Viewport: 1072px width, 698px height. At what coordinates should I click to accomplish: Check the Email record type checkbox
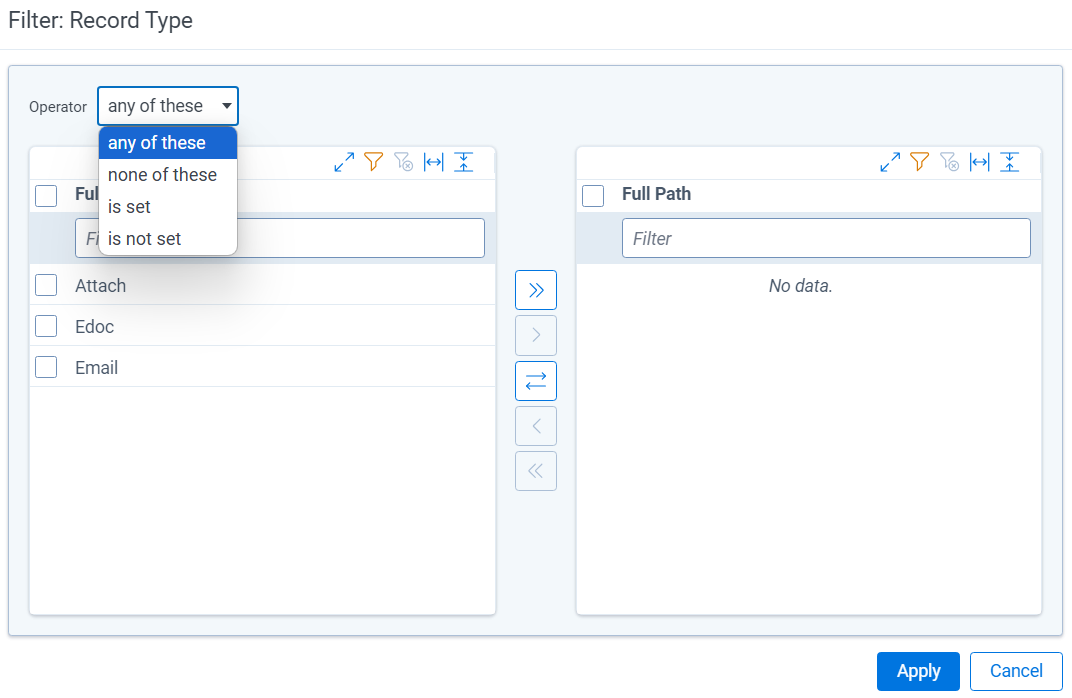pos(46,367)
